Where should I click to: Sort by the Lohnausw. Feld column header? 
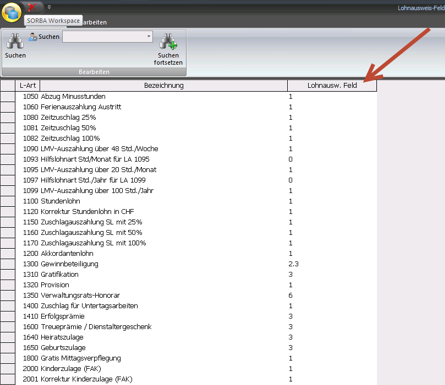click(x=332, y=85)
